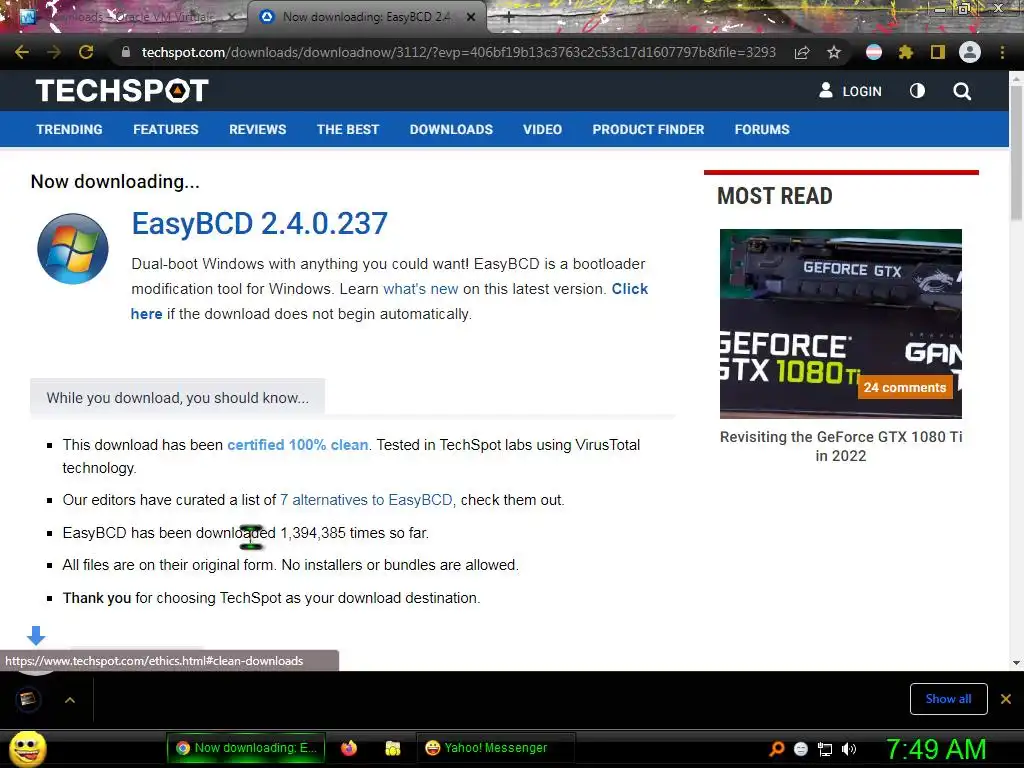1024x768 pixels.
Task: Click the share page icon in address bar
Action: [802, 53]
